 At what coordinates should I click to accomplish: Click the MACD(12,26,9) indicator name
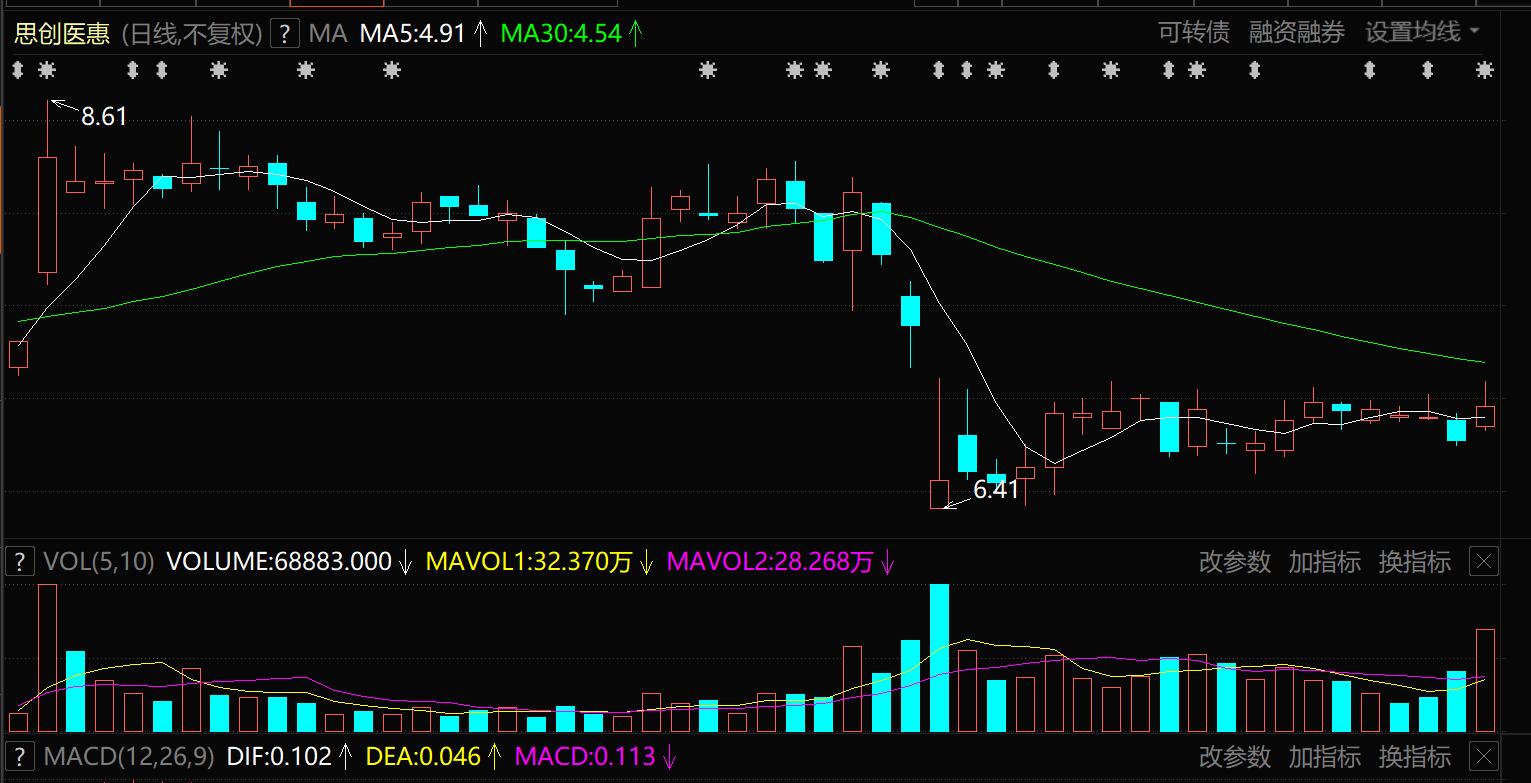pos(128,757)
